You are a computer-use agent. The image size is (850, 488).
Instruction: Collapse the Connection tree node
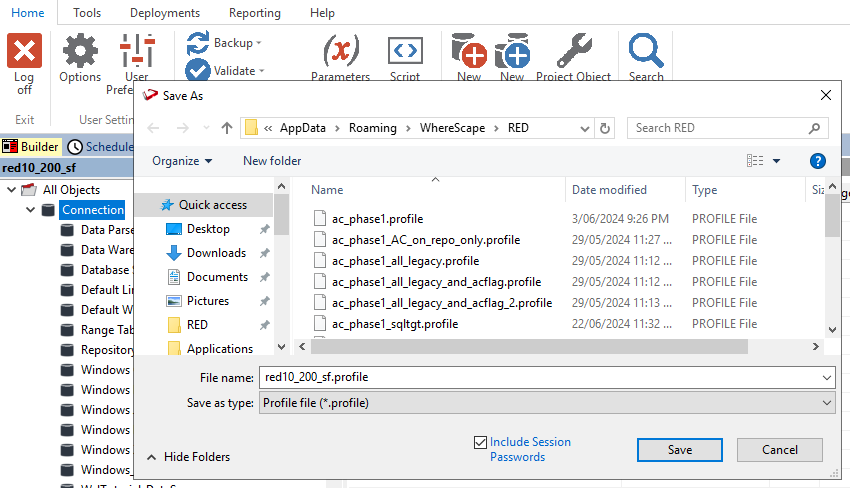(30, 210)
